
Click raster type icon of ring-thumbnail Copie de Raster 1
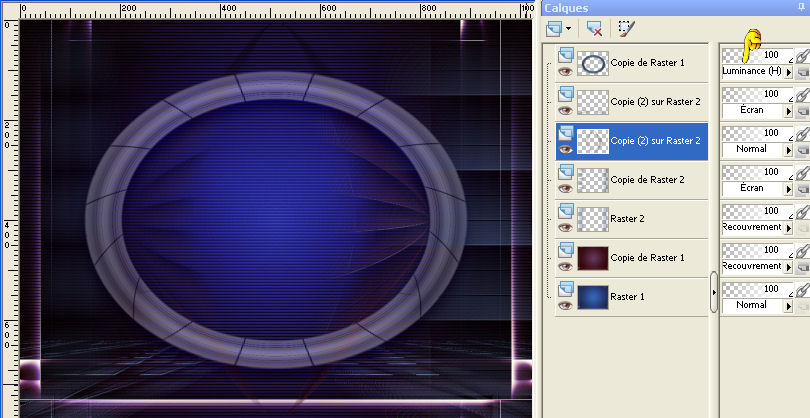point(566,55)
